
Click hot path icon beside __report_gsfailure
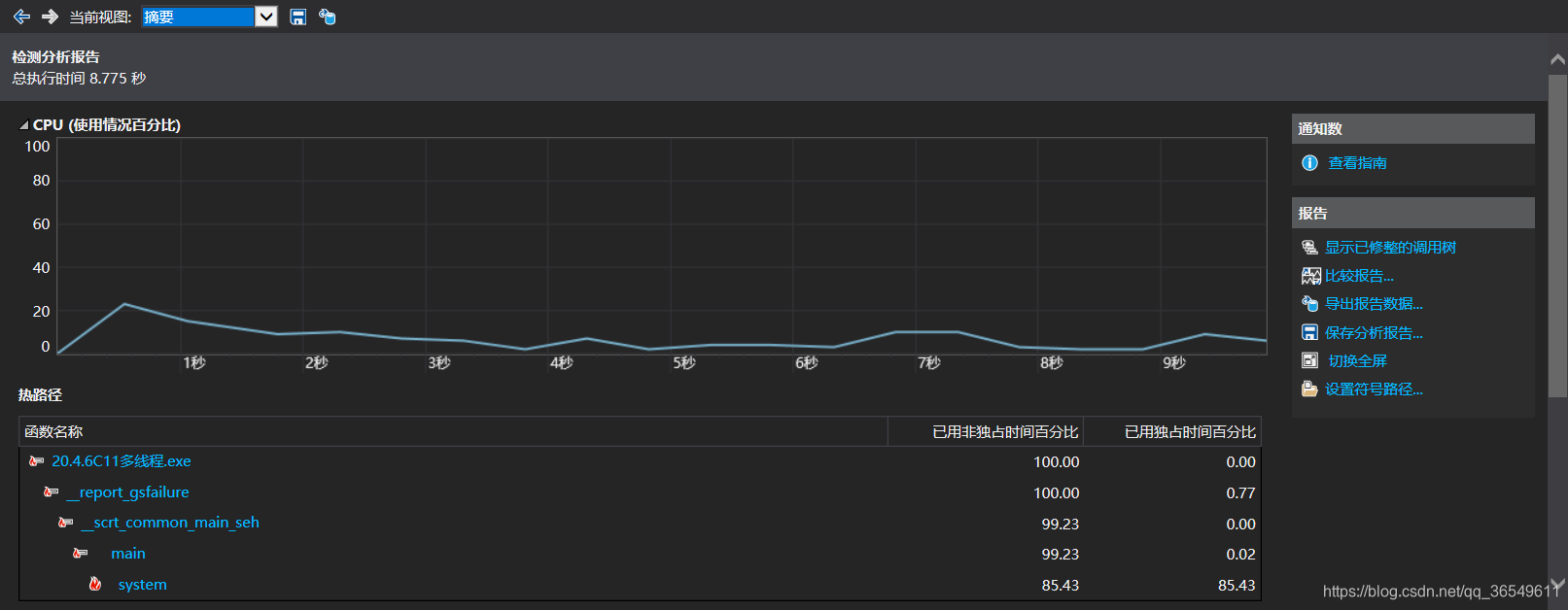coord(51,492)
